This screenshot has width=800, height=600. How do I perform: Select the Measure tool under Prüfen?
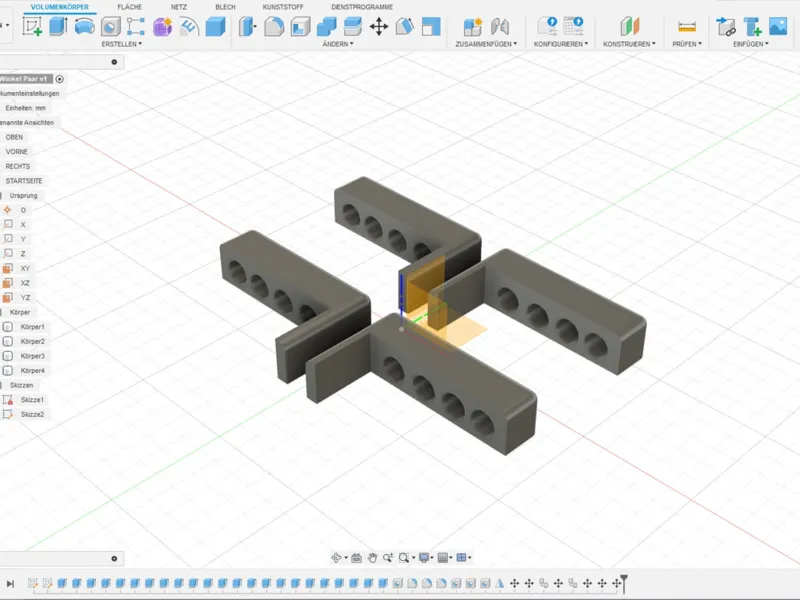(x=687, y=27)
